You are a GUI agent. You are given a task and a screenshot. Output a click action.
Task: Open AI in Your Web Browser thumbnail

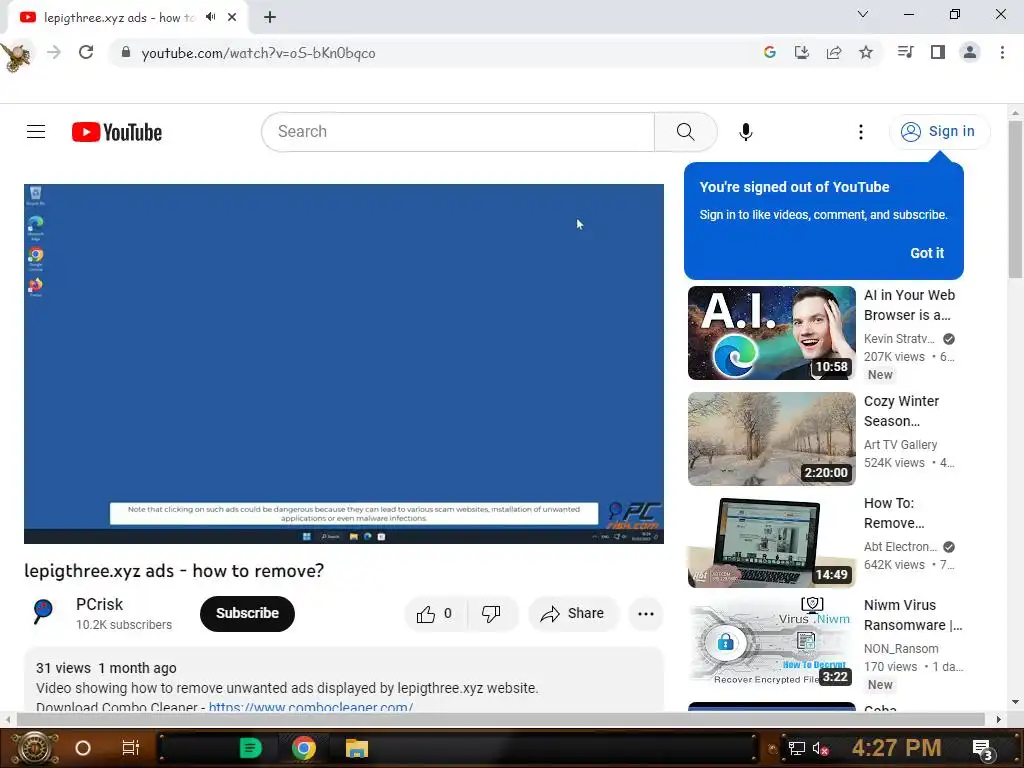click(x=771, y=333)
